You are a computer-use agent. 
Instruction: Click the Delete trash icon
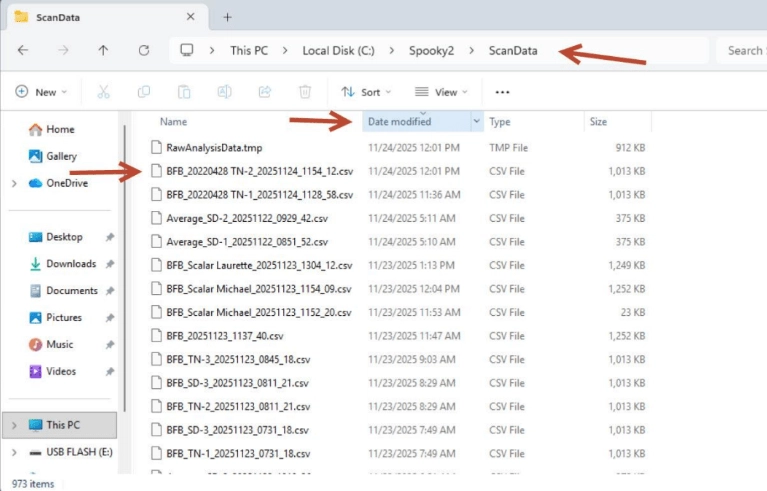tap(305, 92)
